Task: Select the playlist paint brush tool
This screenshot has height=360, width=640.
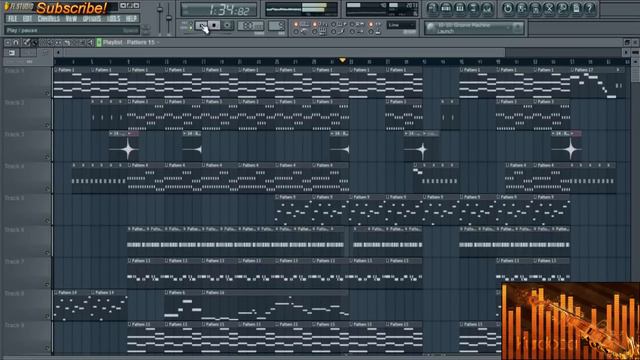Action: click(35, 42)
